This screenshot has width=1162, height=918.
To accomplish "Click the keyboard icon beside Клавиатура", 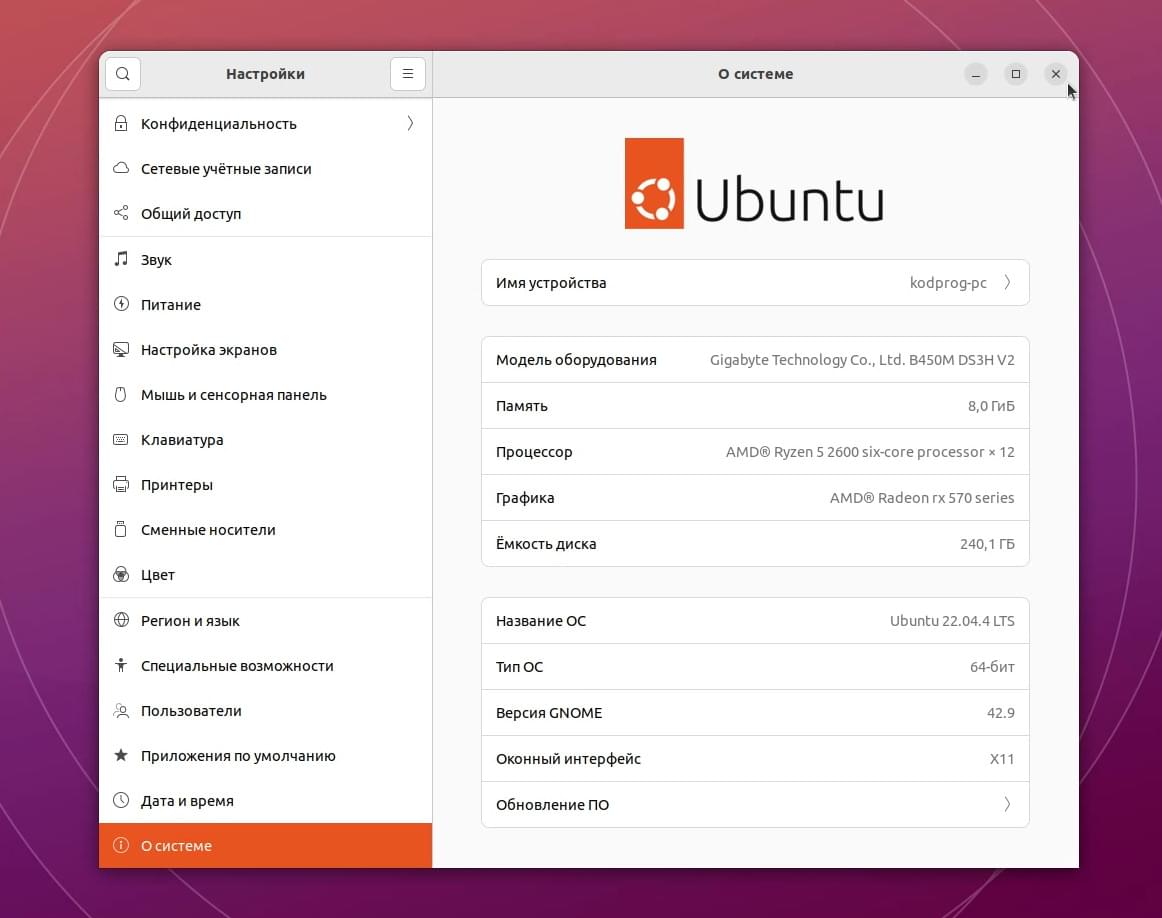I will [x=121, y=439].
